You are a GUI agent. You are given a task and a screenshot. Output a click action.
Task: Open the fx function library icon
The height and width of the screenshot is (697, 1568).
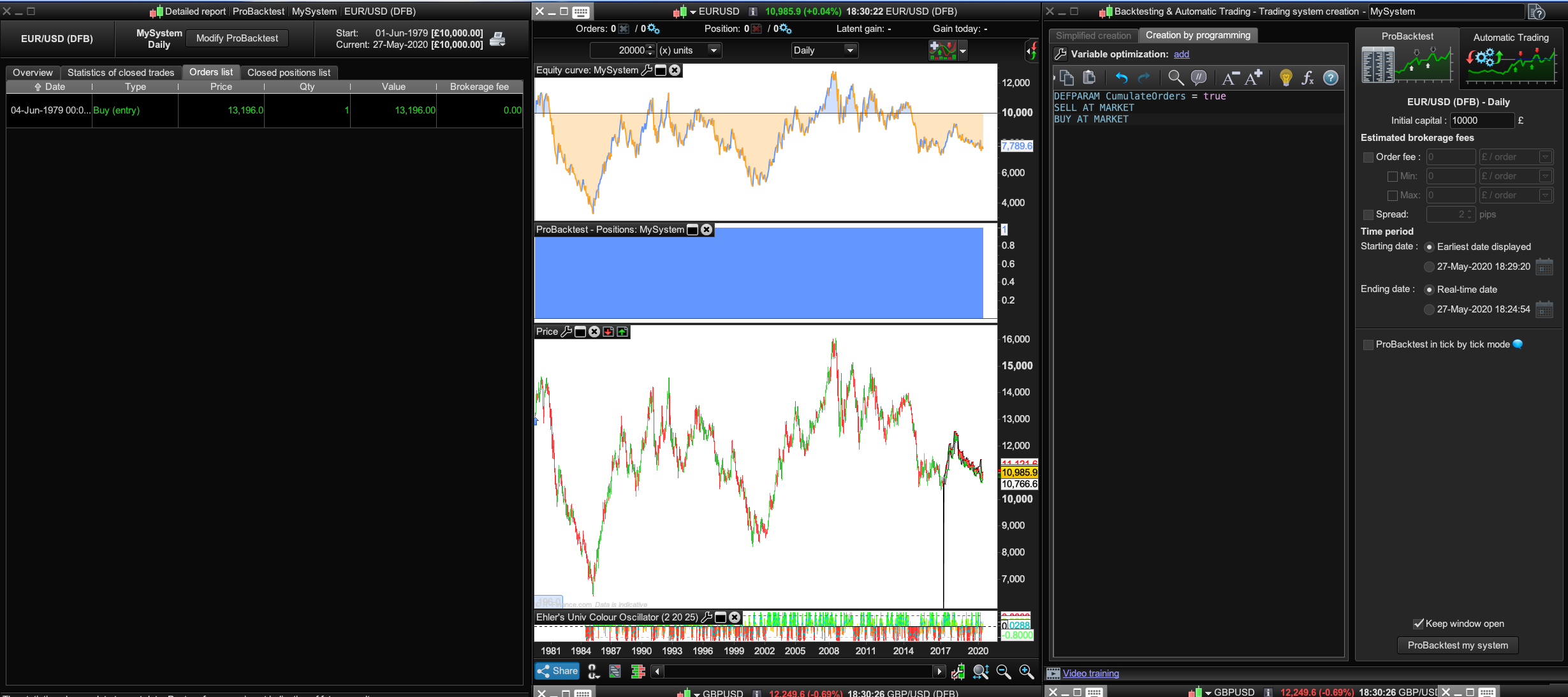1308,78
